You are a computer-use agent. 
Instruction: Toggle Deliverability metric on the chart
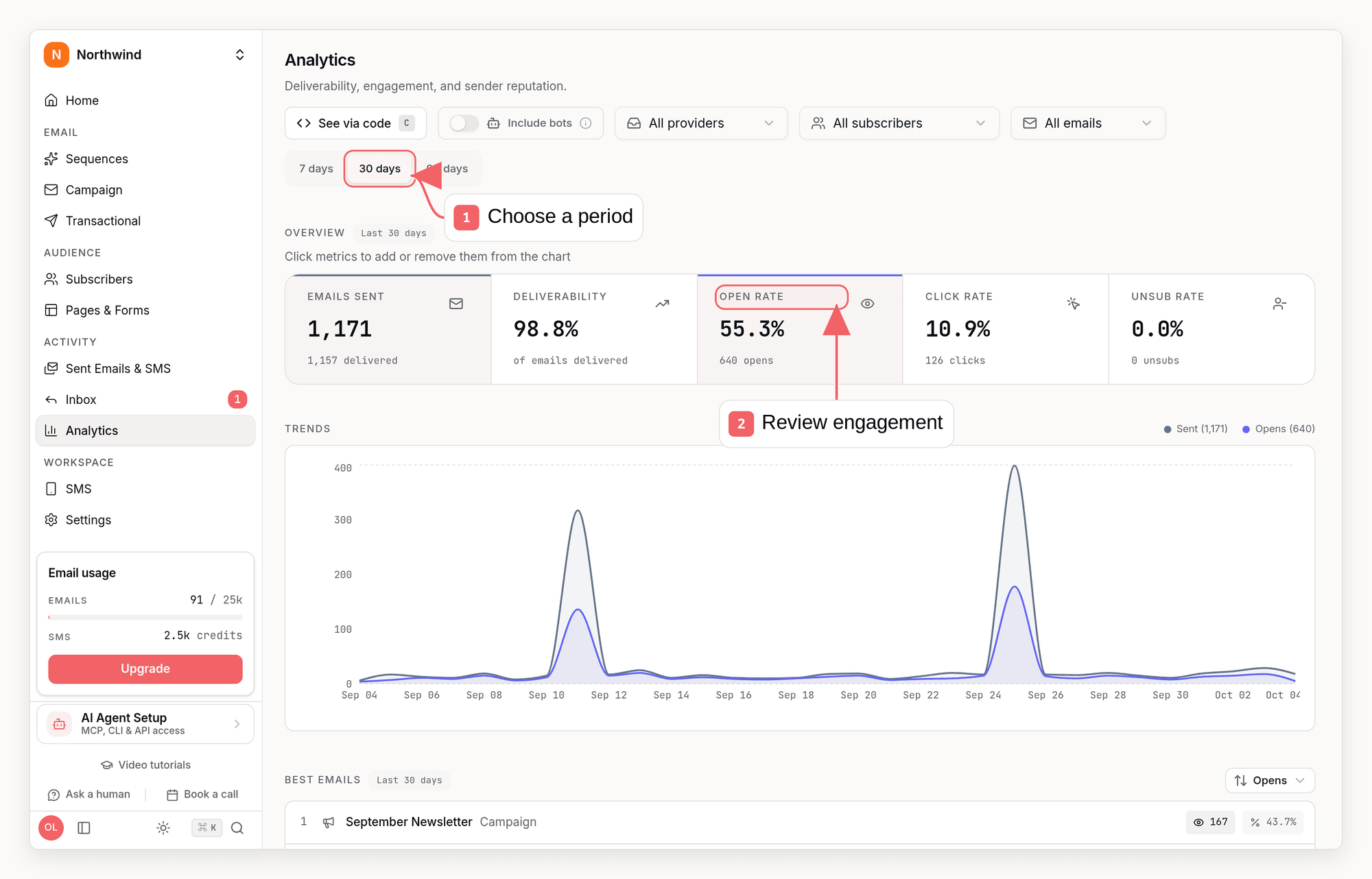594,329
